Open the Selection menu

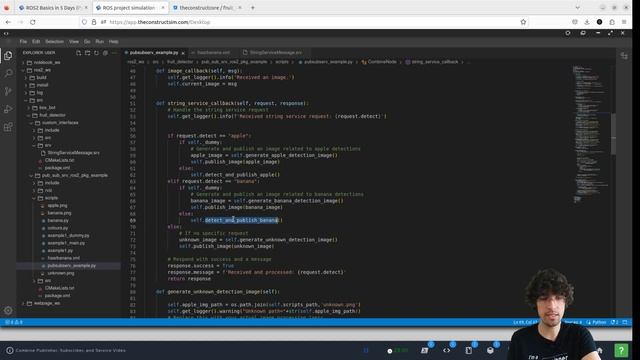54,42
